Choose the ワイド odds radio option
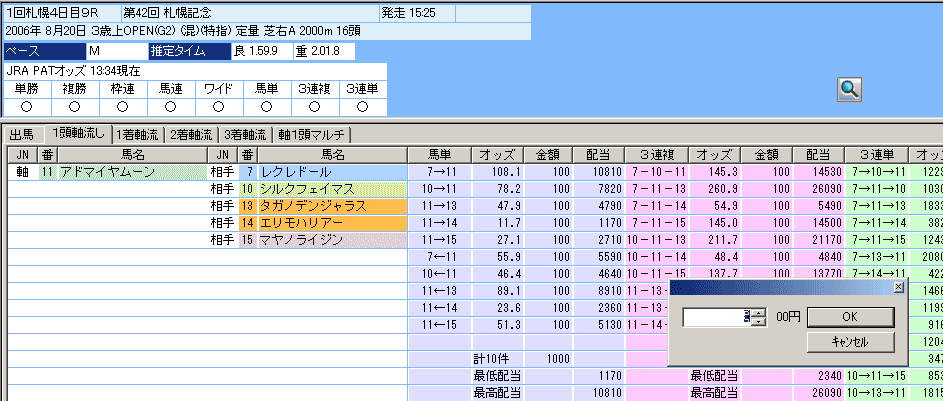The height and width of the screenshot is (401, 943). pyautogui.click(x=218, y=106)
